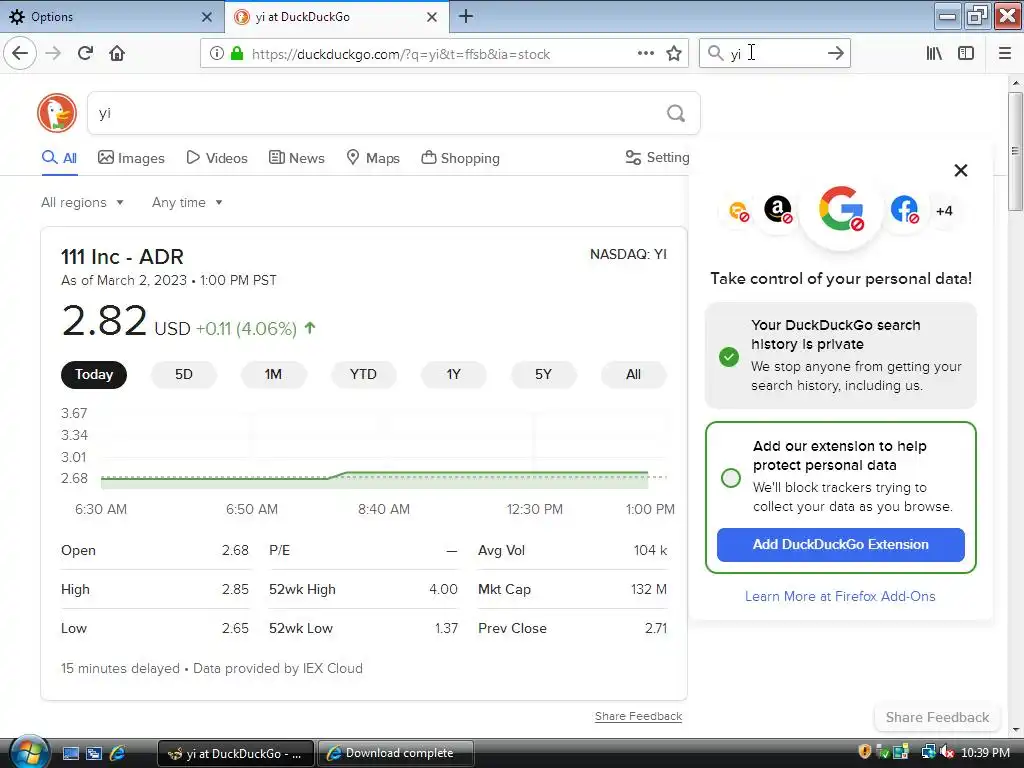Toggle the sidebars icon
Viewport: 1024px width, 768px height.
[x=966, y=53]
